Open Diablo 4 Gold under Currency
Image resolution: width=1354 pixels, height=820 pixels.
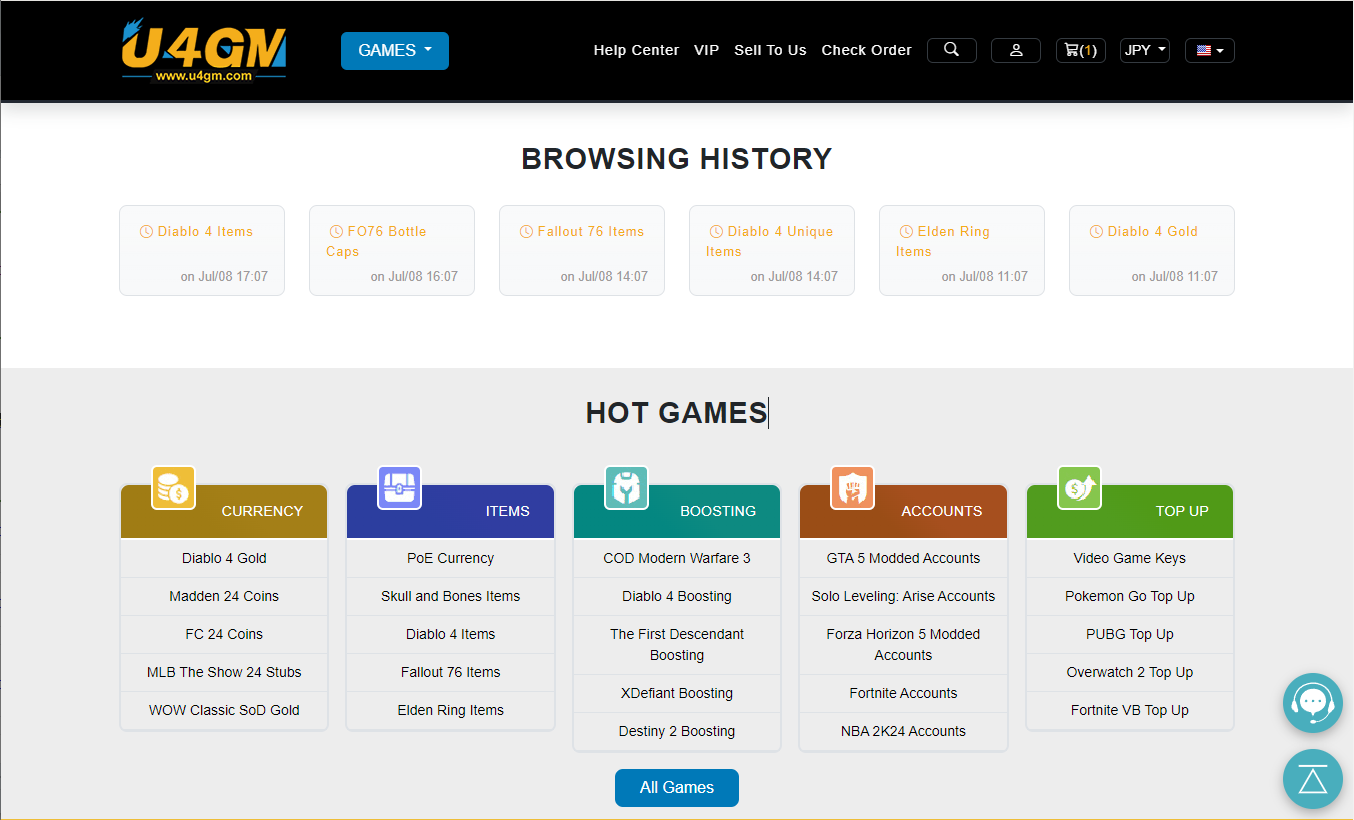pos(224,558)
